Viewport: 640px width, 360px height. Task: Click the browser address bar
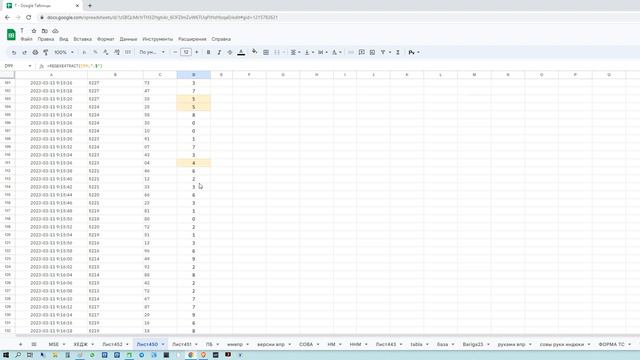pyautogui.click(x=339, y=18)
